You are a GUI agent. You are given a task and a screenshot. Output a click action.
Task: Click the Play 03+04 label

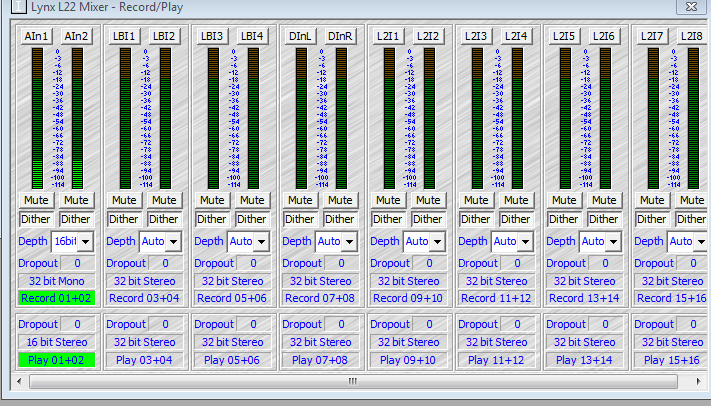145,360
